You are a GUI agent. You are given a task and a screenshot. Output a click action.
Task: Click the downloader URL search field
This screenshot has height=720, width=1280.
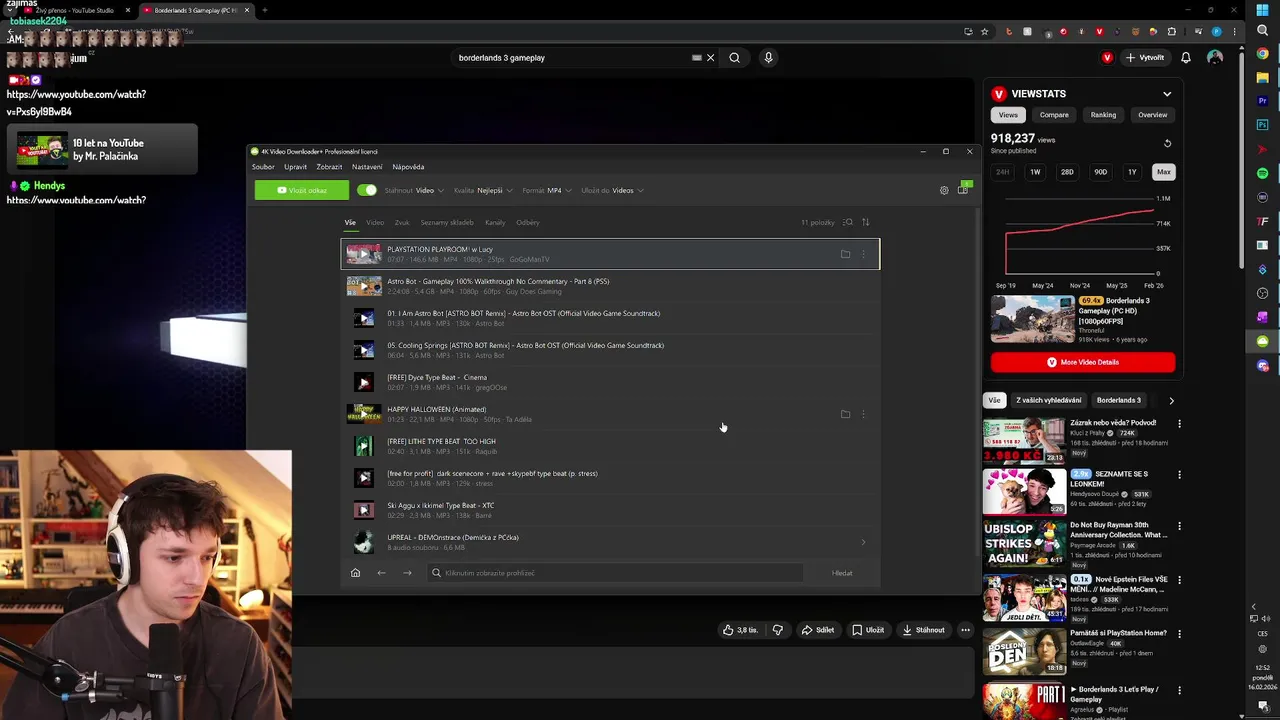[615, 573]
